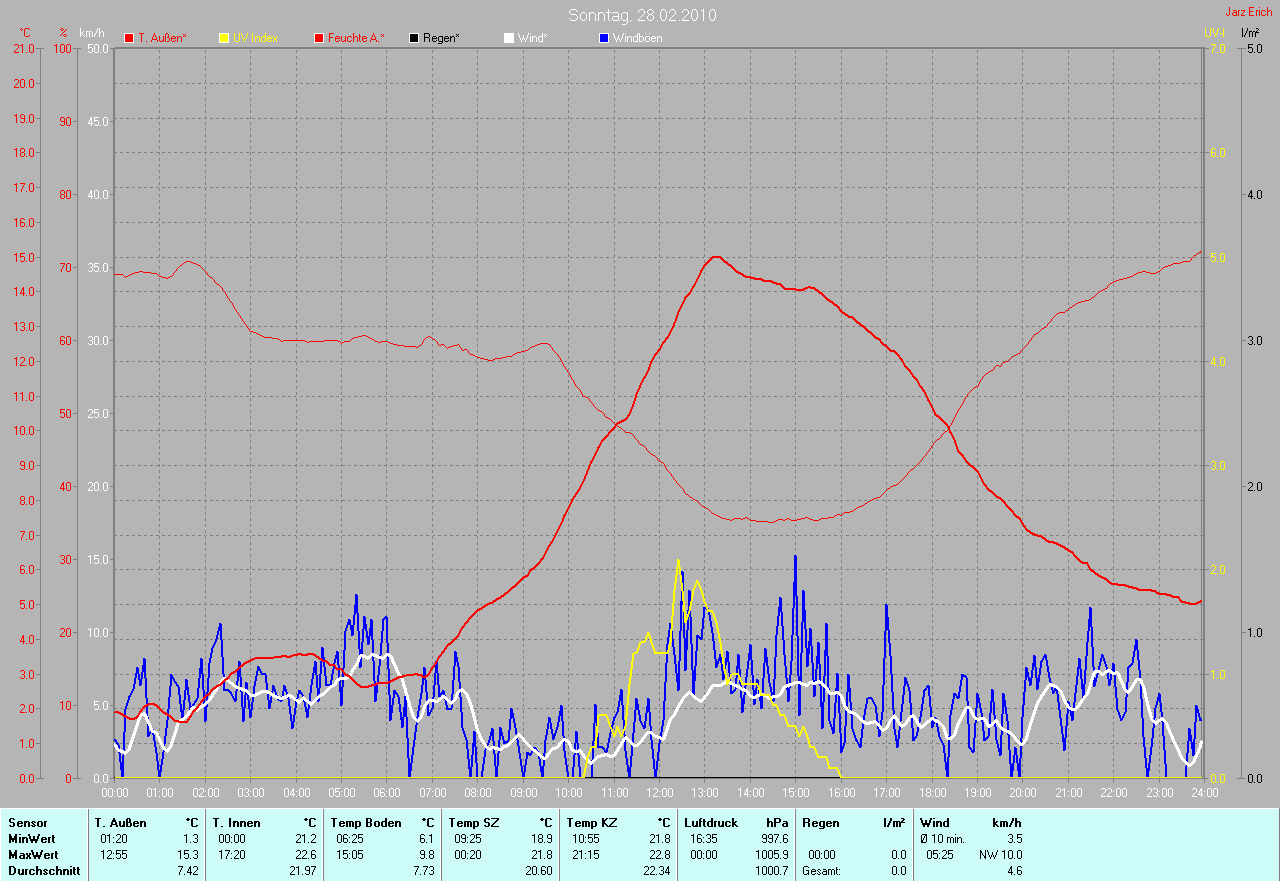Click the km/h unit label above the chart

(90, 33)
